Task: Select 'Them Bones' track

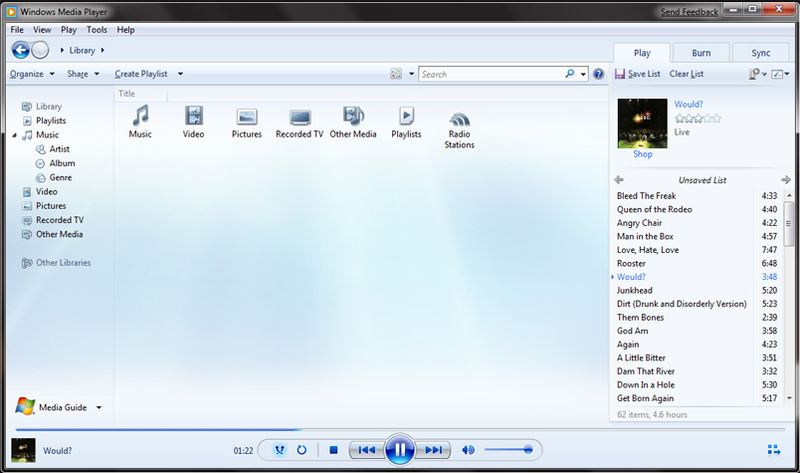Action: click(696, 317)
